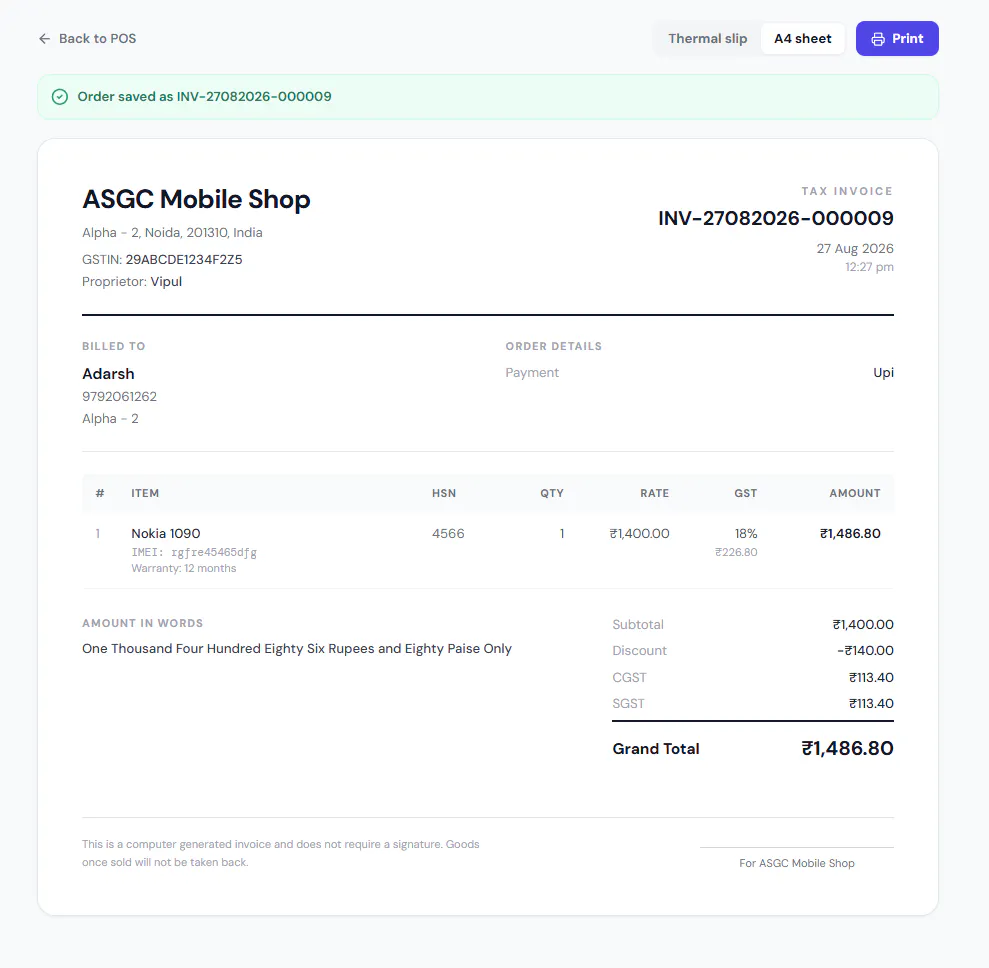
Task: Click the green checkmark success icon
Action: (x=60, y=96)
